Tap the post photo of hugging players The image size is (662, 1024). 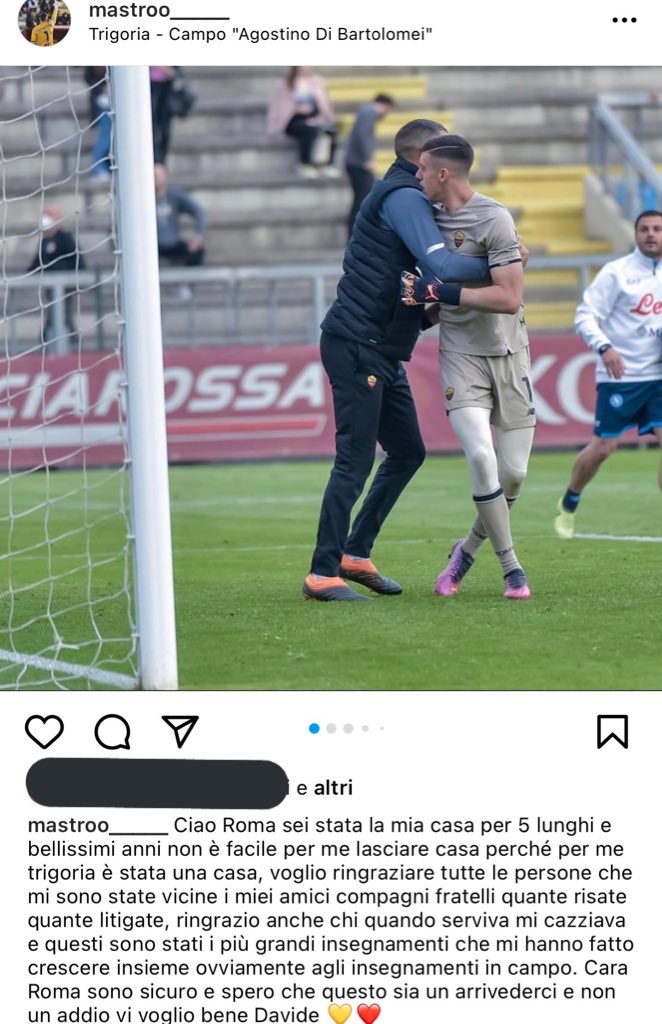click(x=331, y=377)
